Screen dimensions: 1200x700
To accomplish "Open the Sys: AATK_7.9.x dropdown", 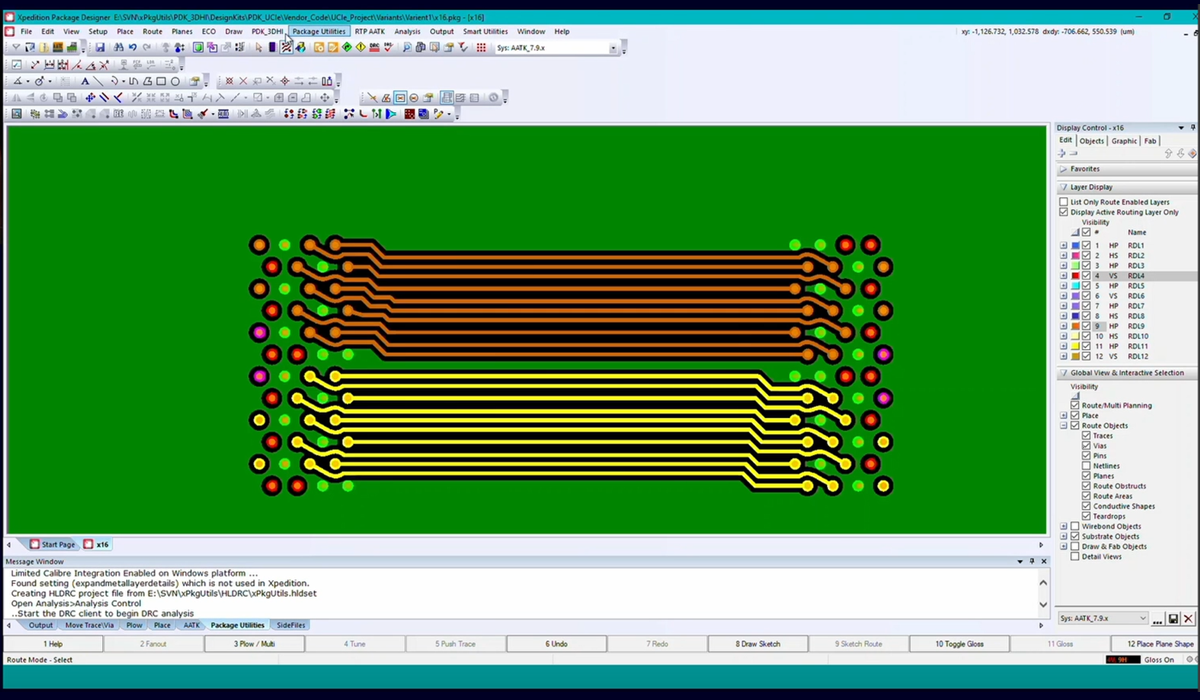I will click(x=613, y=46).
